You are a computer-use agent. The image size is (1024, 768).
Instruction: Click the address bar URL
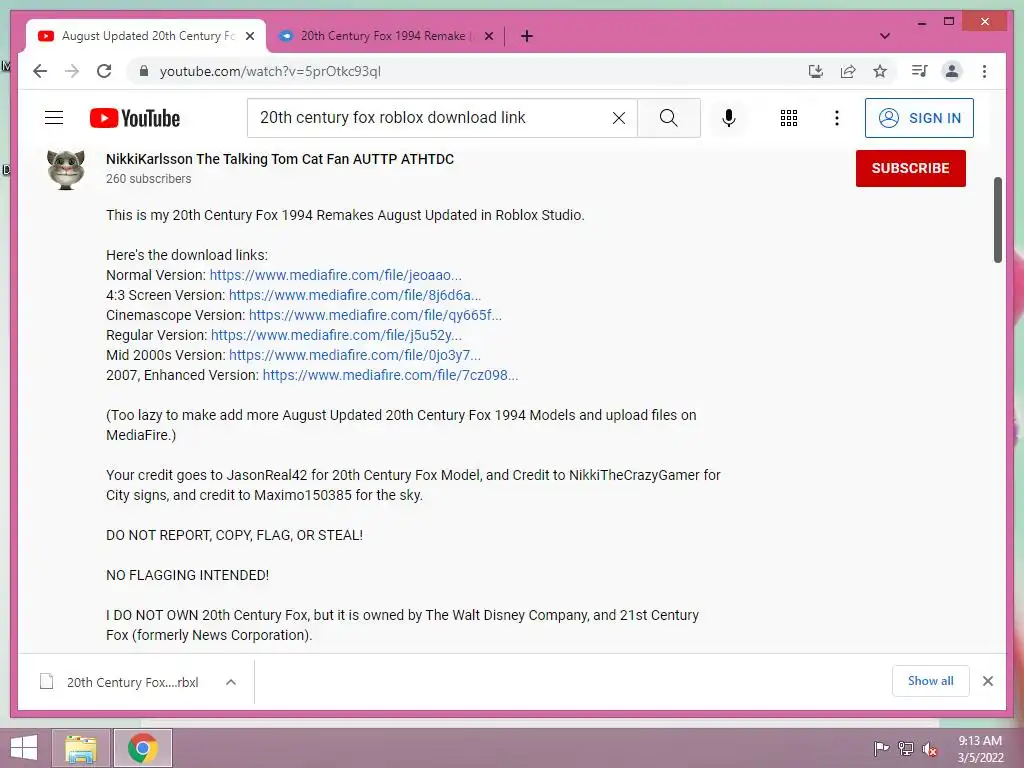point(270,71)
